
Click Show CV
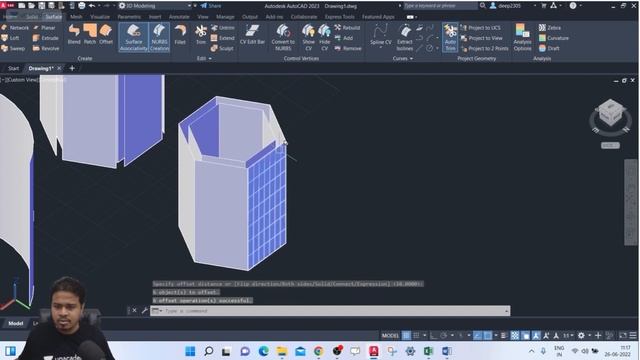309,37
